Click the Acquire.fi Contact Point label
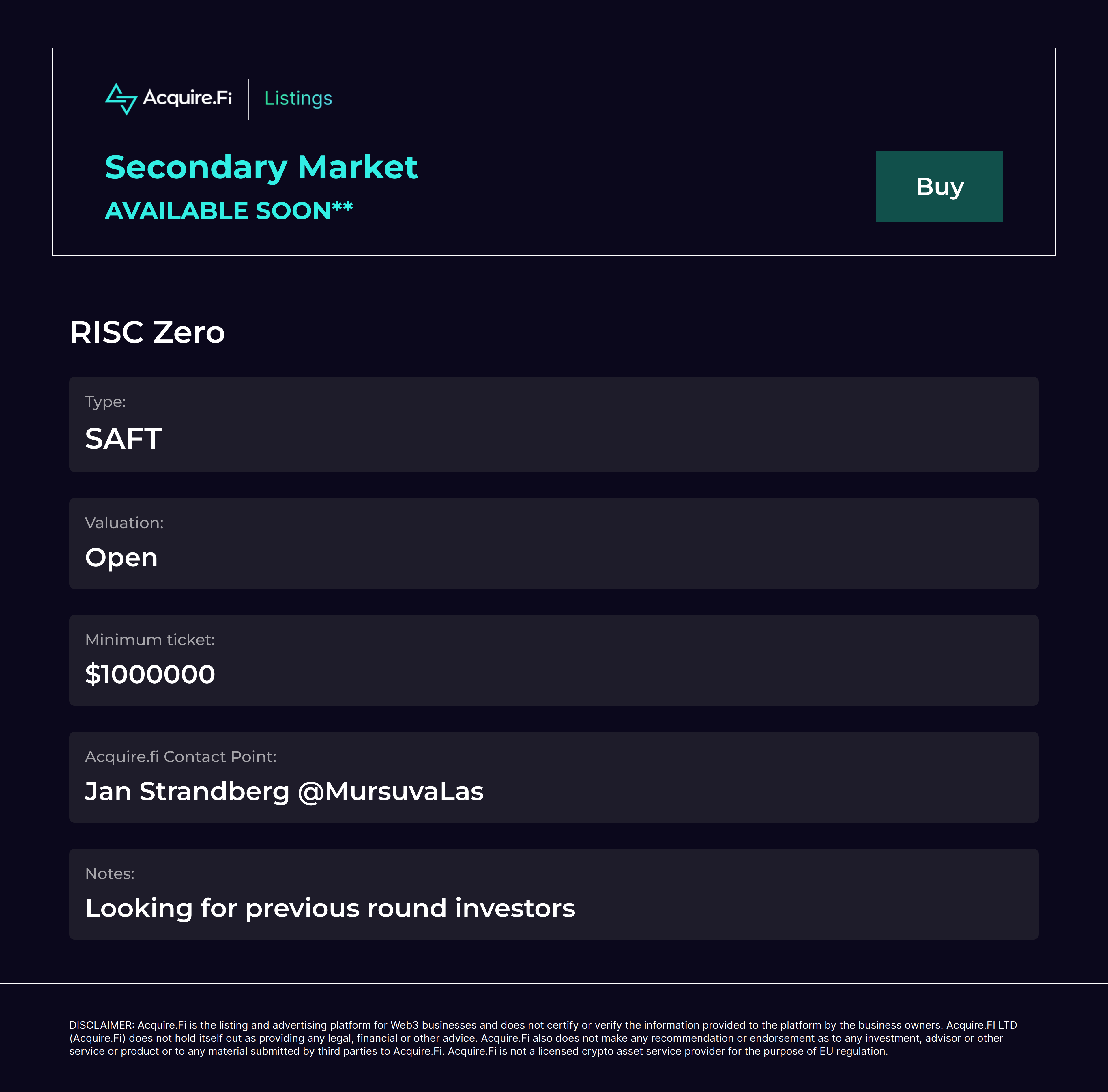The image size is (1108, 1092). pos(181,757)
